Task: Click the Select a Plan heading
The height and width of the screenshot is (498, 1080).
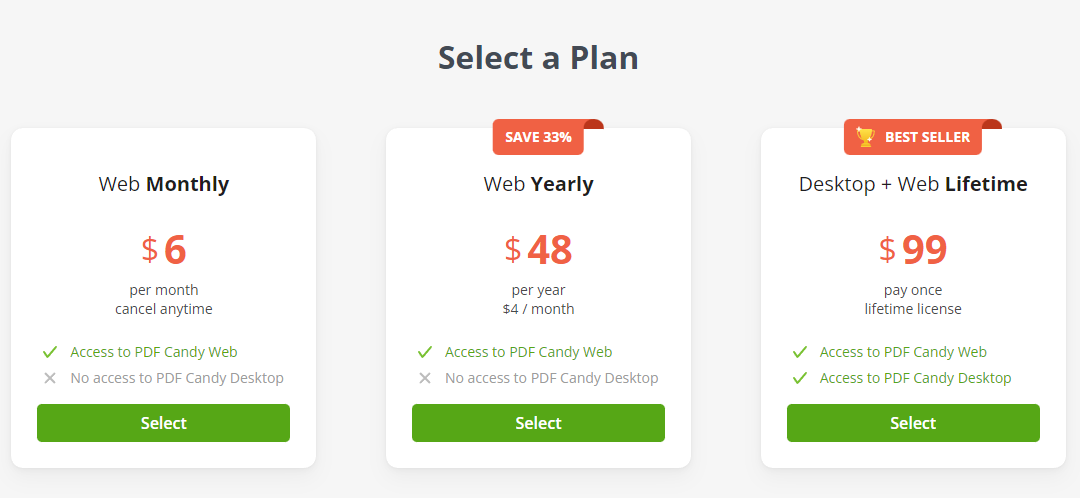Action: (x=538, y=58)
